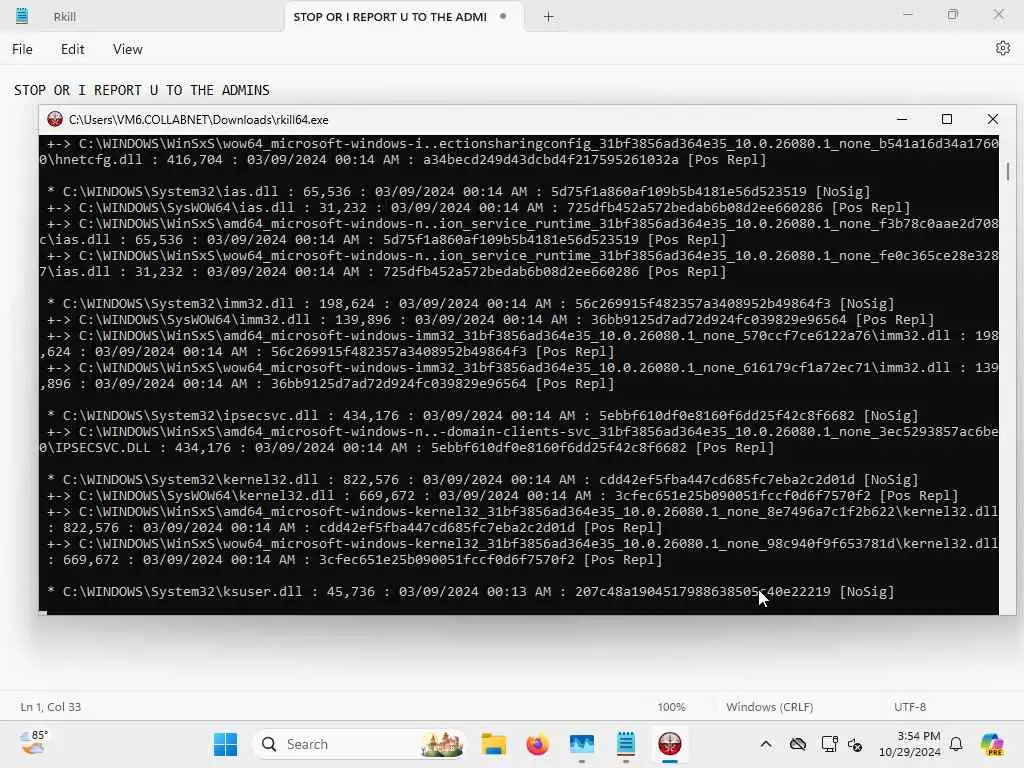Open the Notepad File menu

[22, 49]
